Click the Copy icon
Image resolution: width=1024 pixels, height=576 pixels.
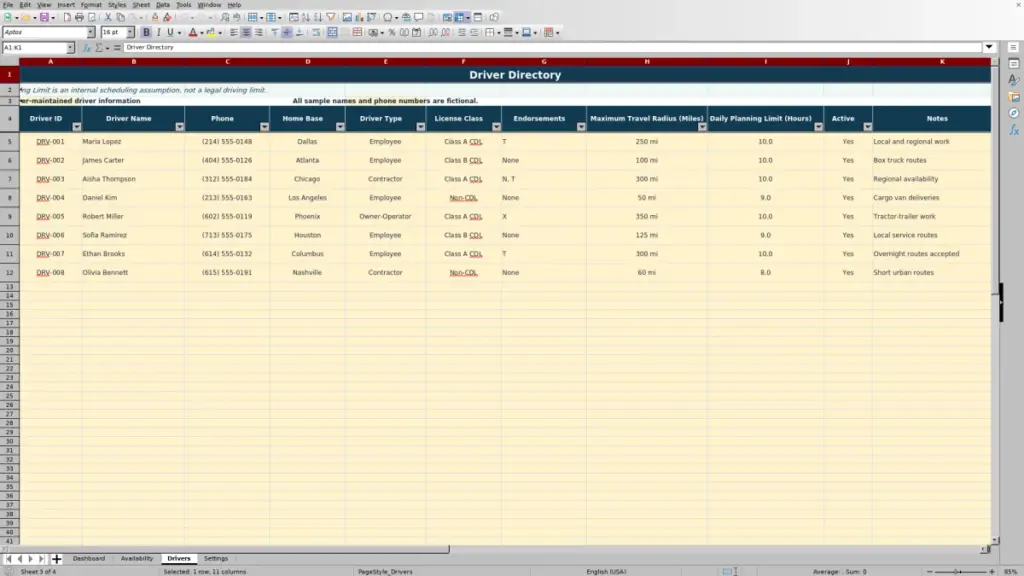click(120, 18)
